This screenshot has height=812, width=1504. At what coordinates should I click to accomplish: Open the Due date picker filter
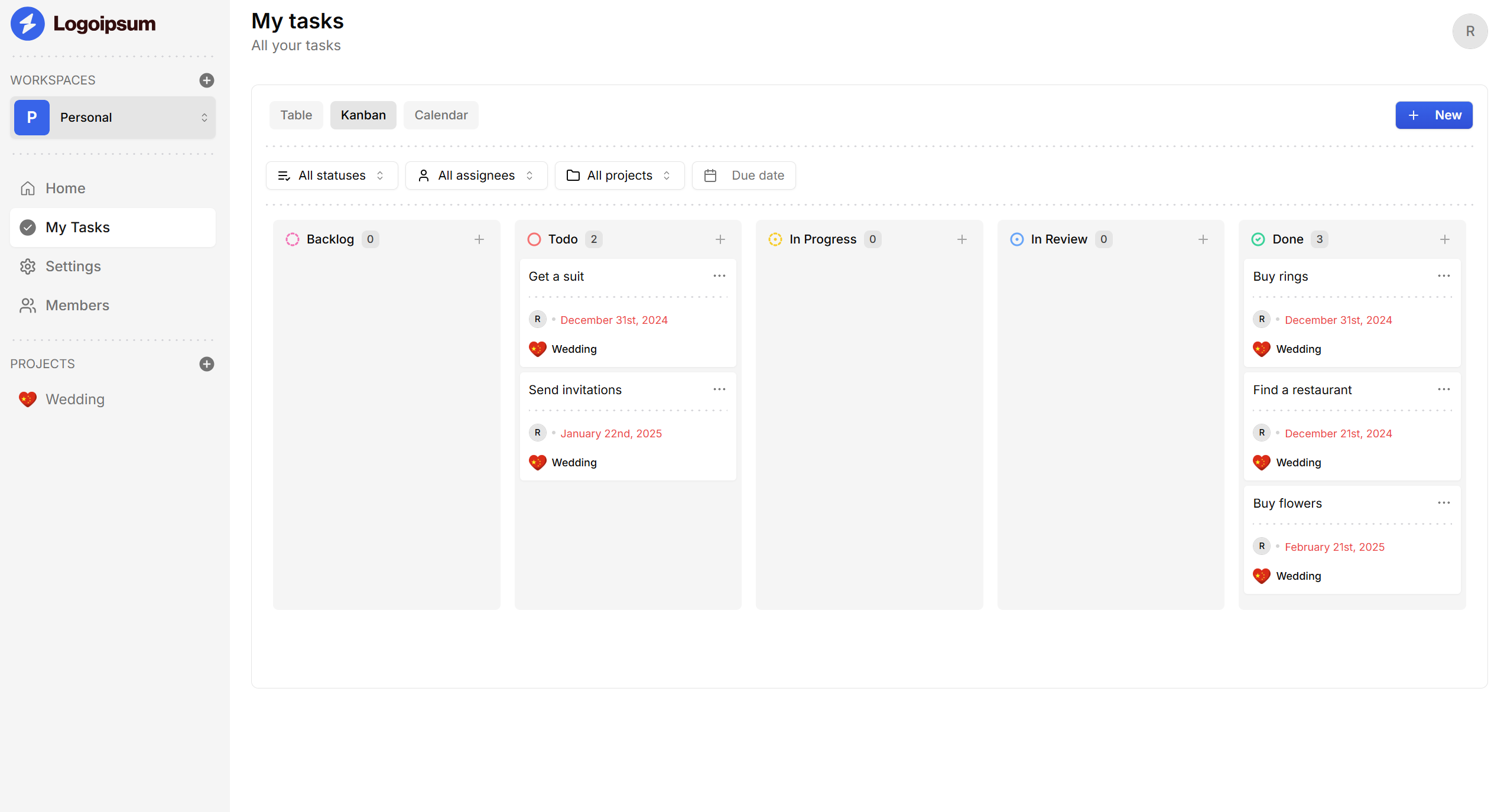tap(743, 176)
